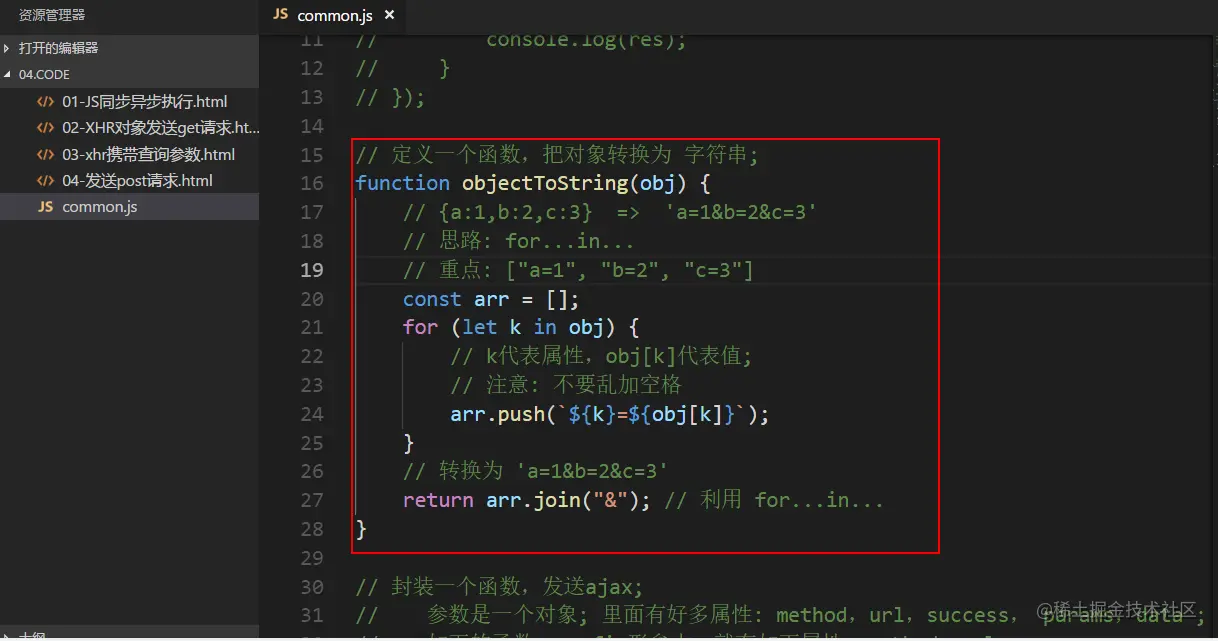Click the closing brace on line 28
This screenshot has width=1218, height=641.
[362, 529]
